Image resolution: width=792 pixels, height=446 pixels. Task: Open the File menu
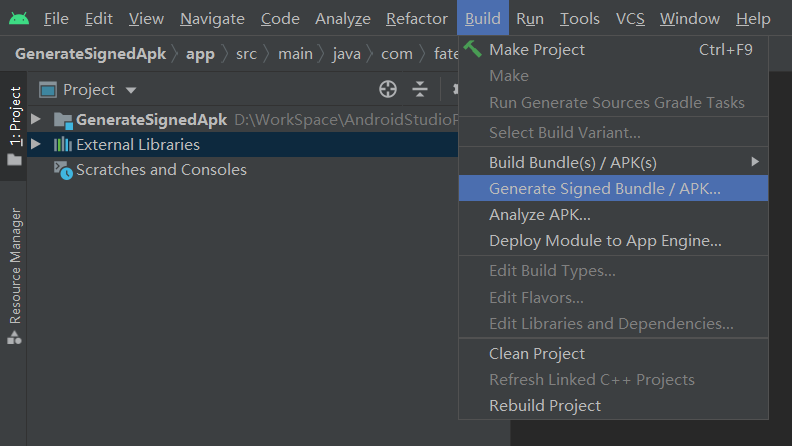[x=56, y=19]
